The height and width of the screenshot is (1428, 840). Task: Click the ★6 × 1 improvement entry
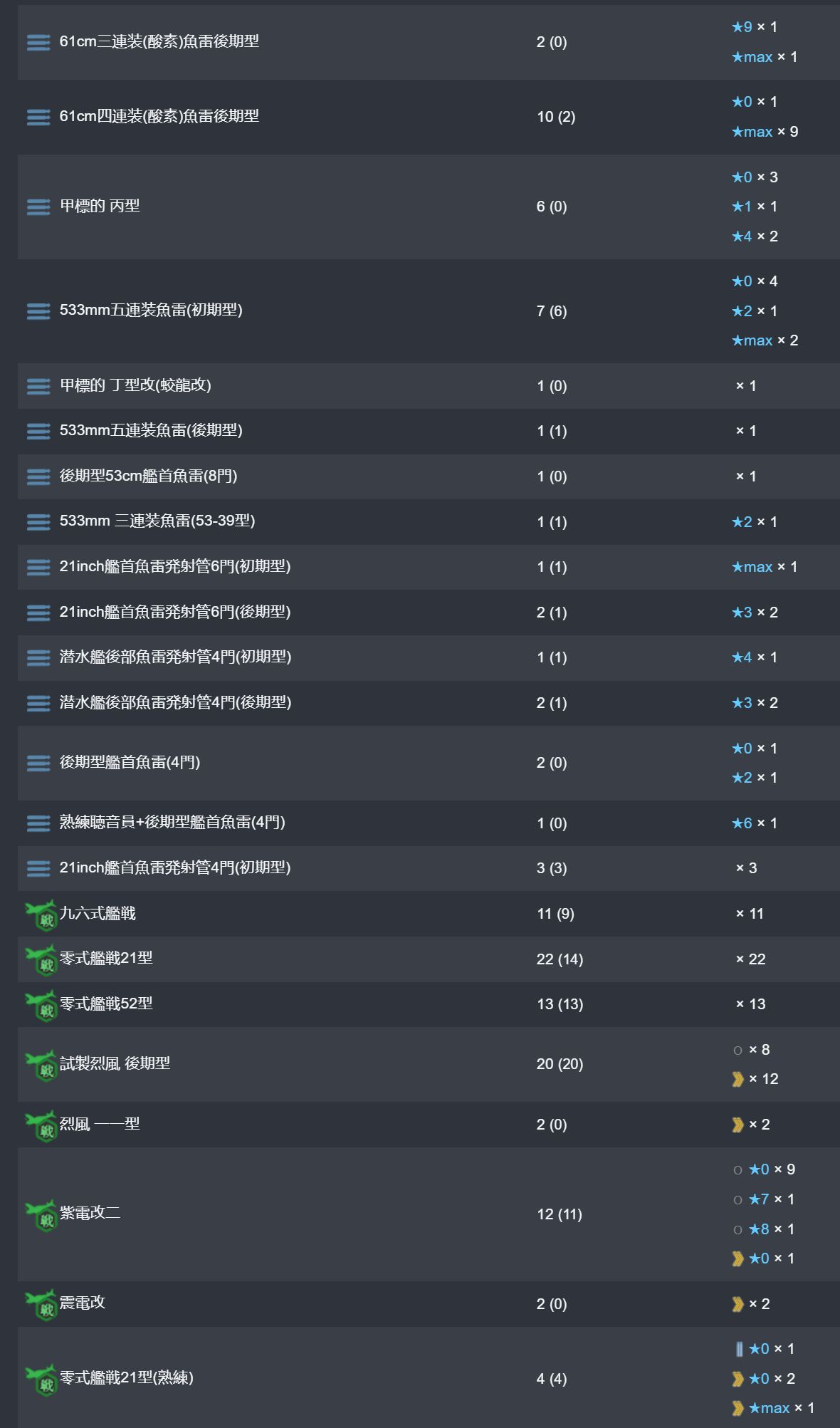pyautogui.click(x=755, y=823)
